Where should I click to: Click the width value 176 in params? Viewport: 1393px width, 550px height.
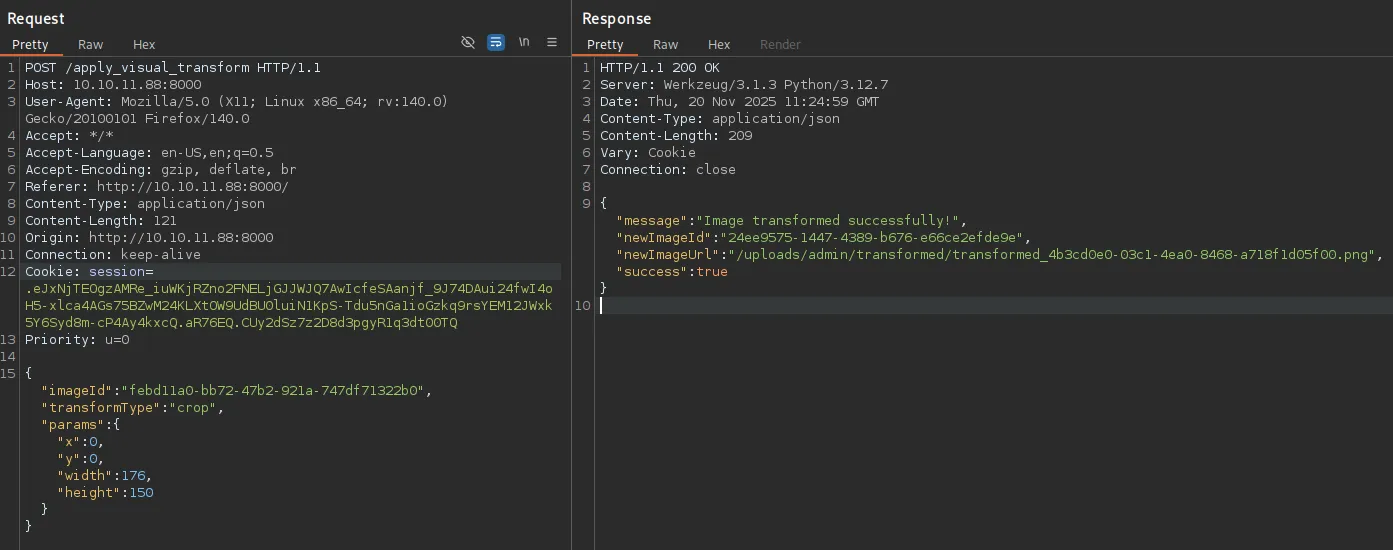point(134,476)
